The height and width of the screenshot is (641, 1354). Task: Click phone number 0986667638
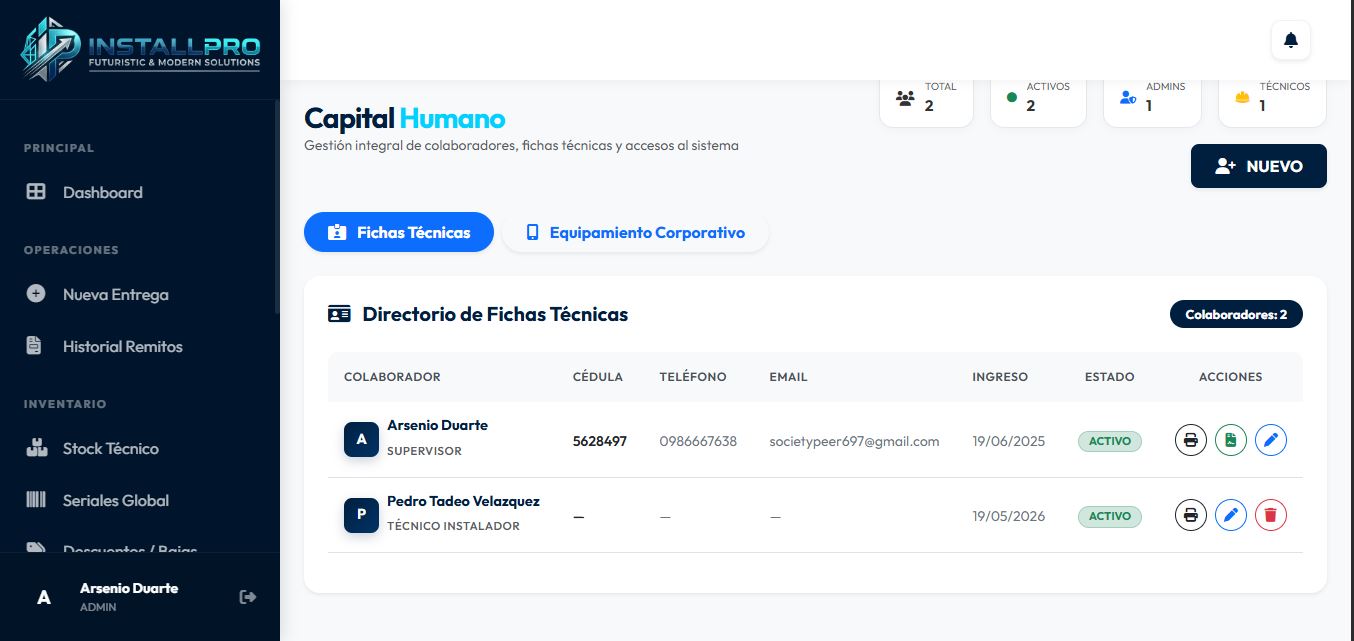point(698,441)
